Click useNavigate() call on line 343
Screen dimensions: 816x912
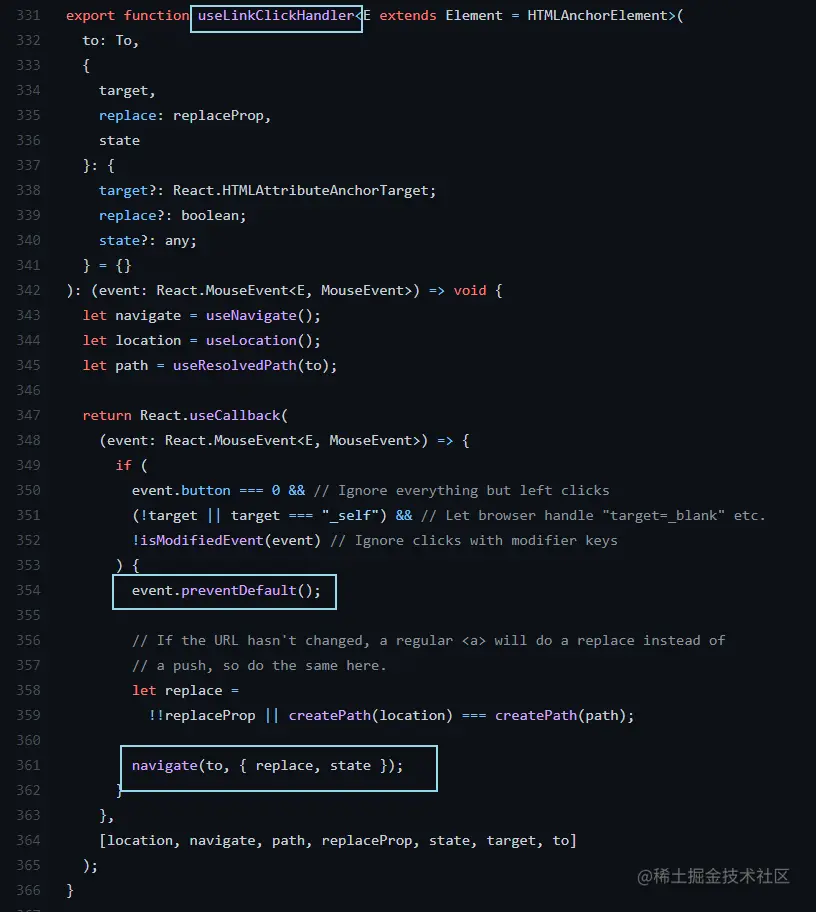(x=263, y=316)
